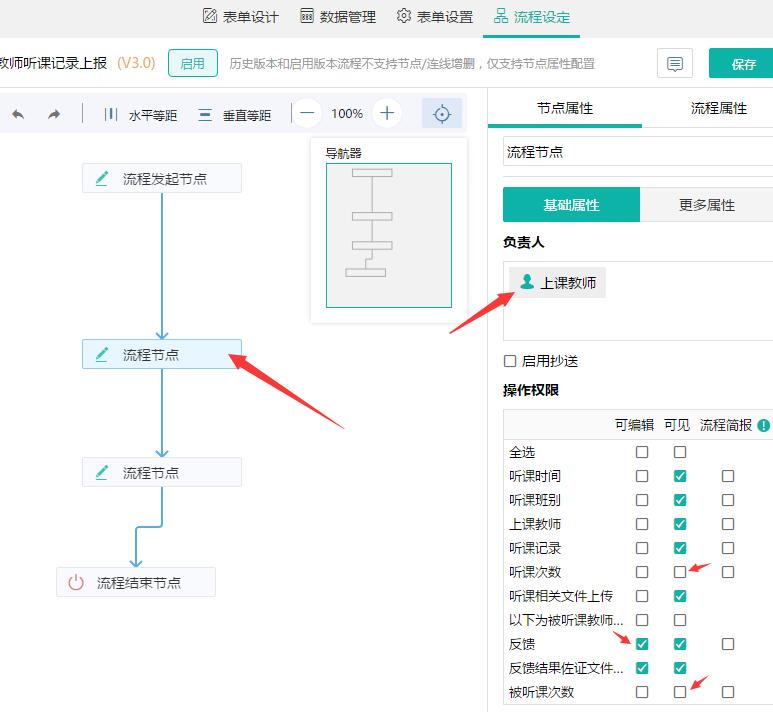Click the 以下为被听课教师... field label
Viewport: 773px width, 712px height.
tap(566, 620)
